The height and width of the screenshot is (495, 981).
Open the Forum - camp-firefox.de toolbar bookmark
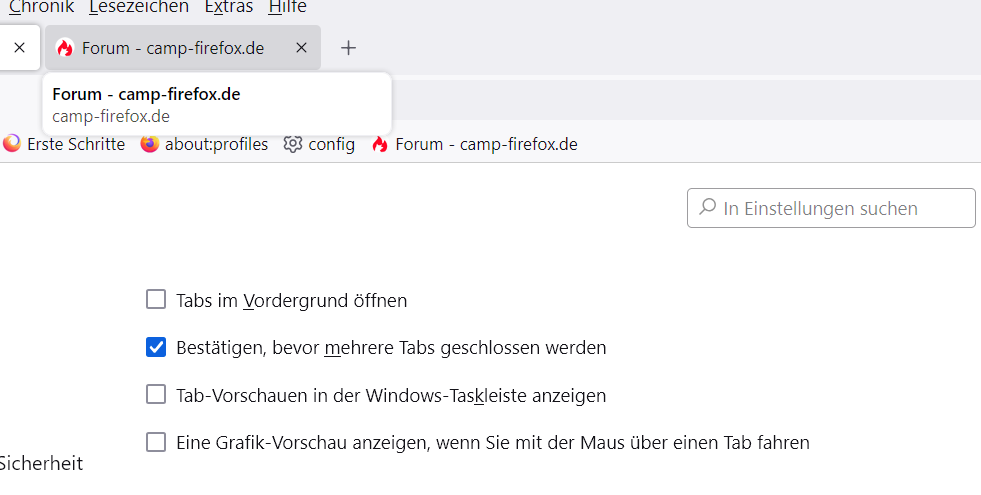pos(474,144)
